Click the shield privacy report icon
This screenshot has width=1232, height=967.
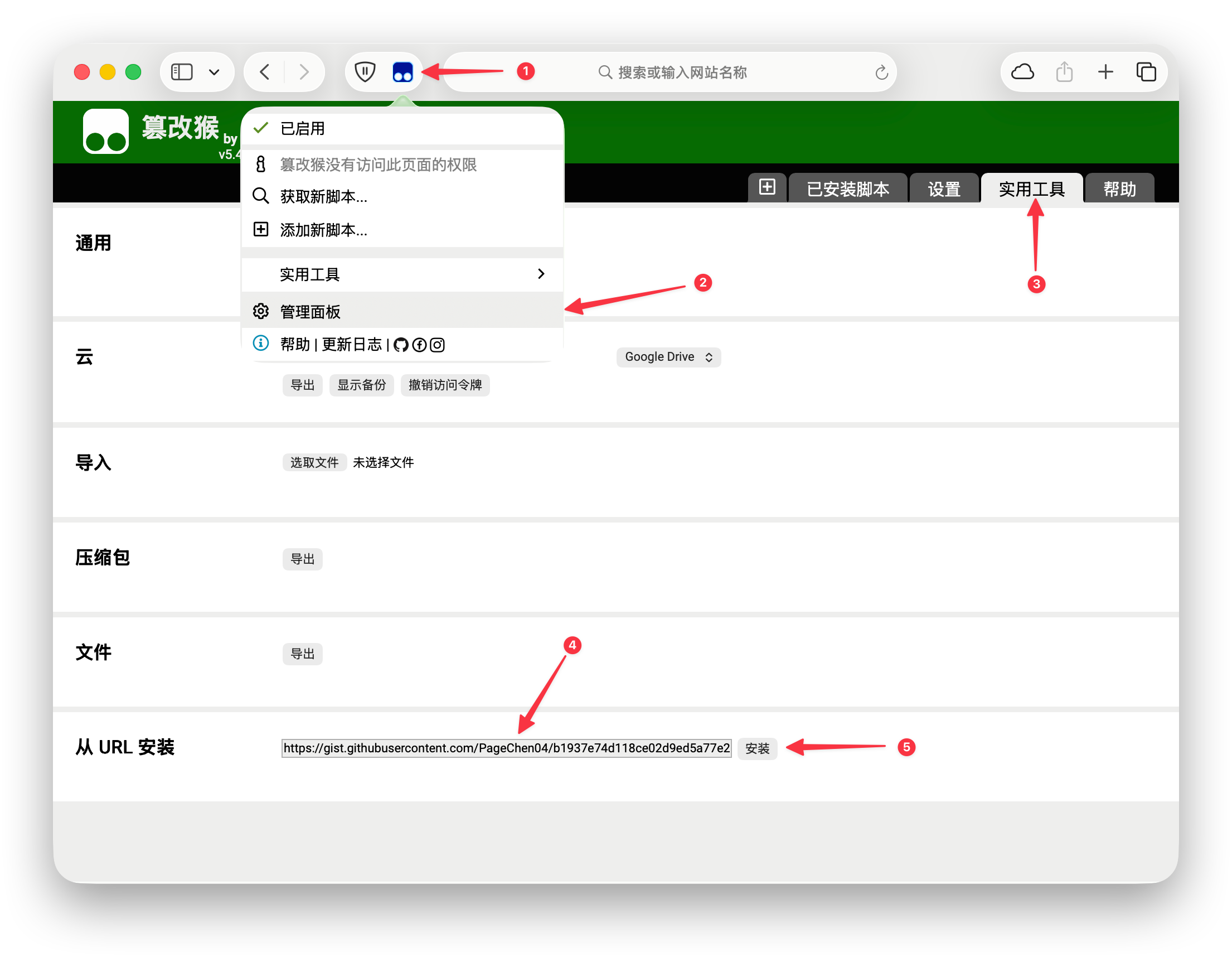(x=365, y=72)
